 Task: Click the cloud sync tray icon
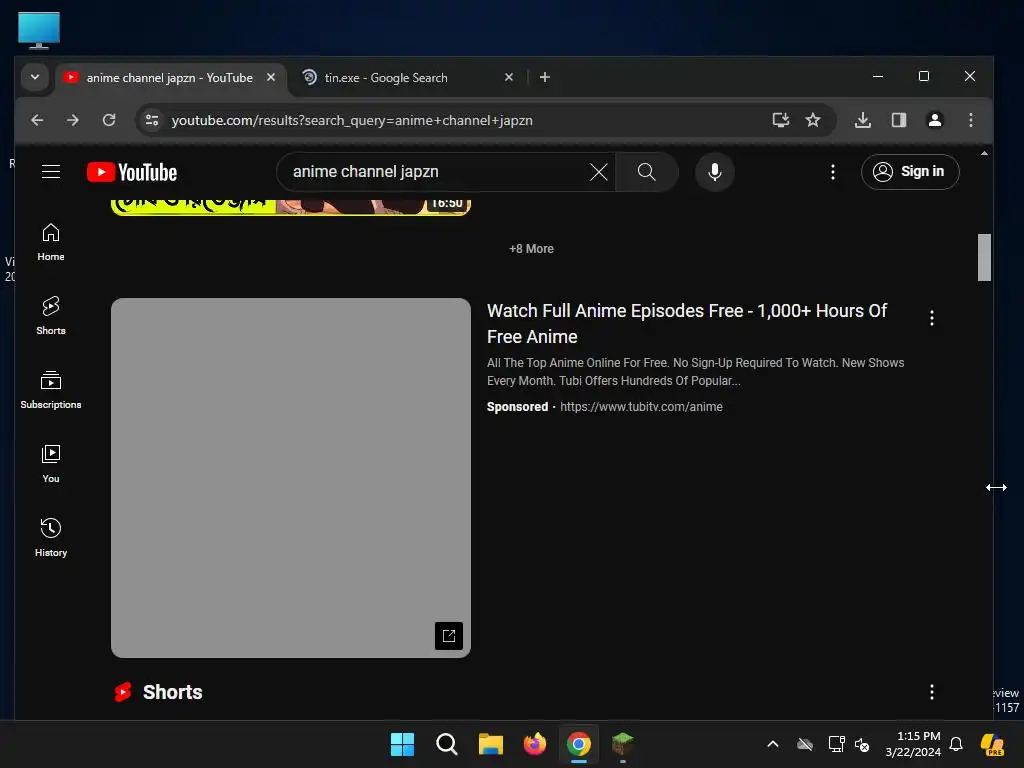805,744
